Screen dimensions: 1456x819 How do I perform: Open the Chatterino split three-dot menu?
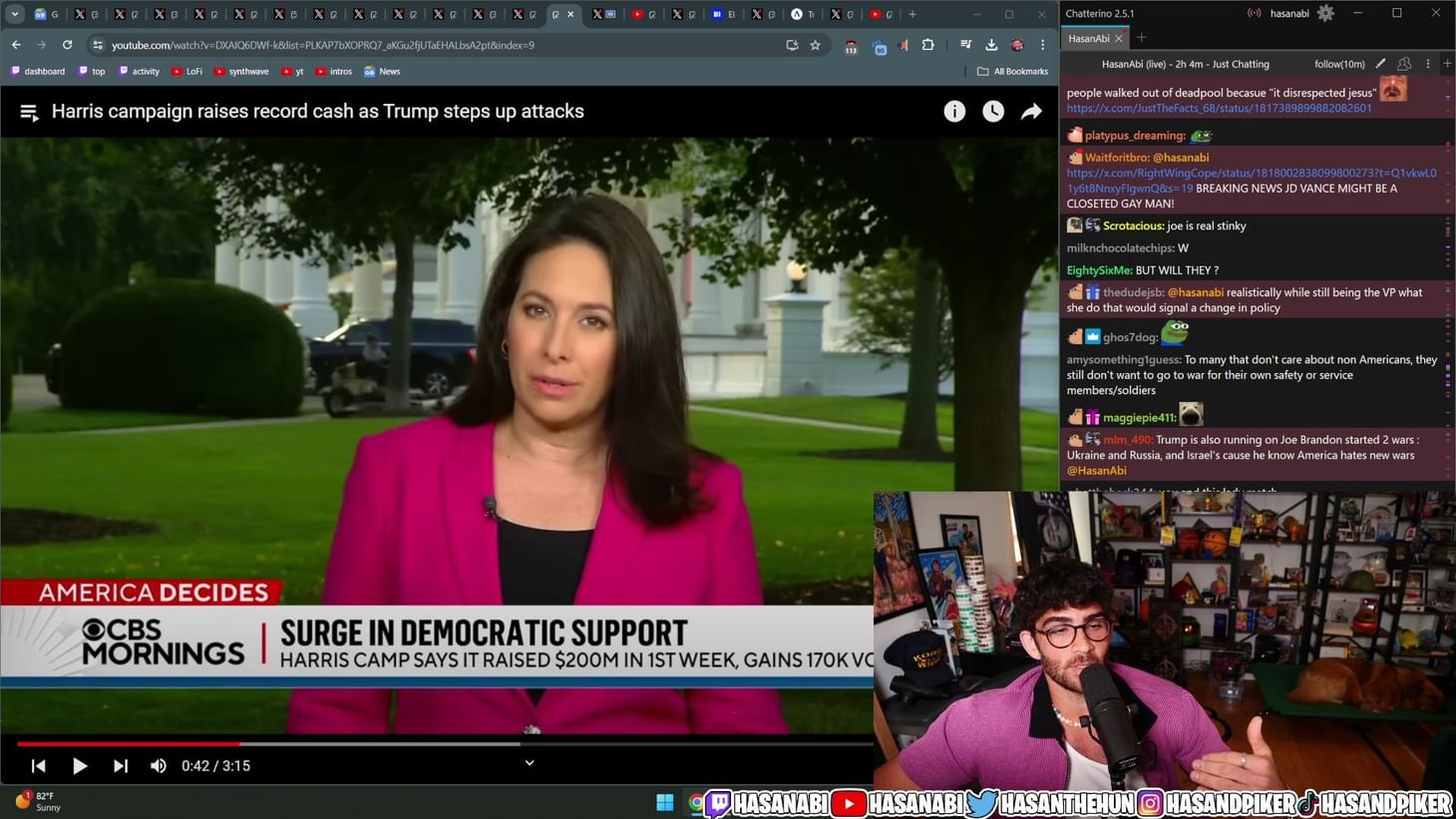[x=1428, y=64]
